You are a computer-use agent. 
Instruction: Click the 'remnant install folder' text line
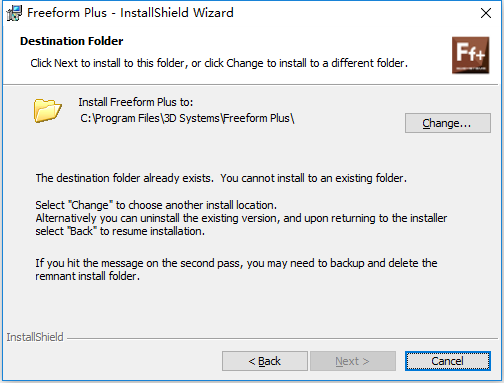click(87, 276)
